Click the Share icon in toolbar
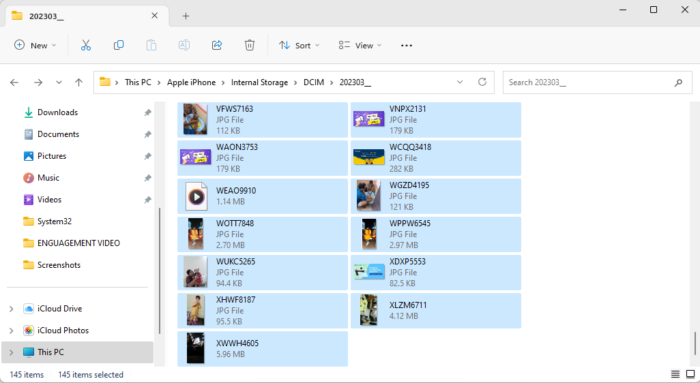The width and height of the screenshot is (700, 383). (217, 45)
